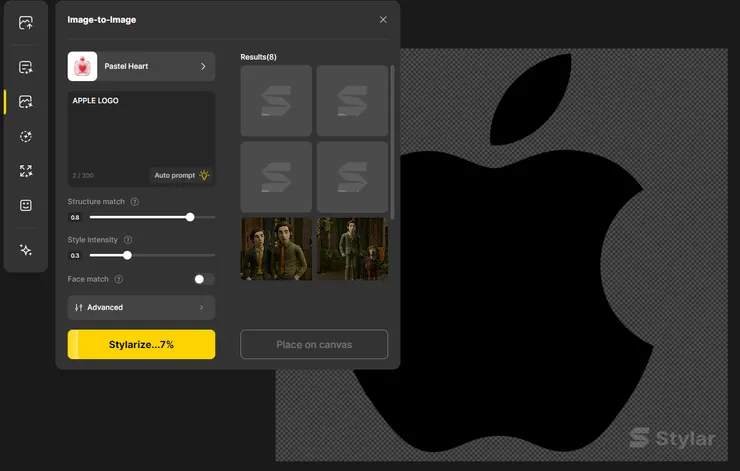Viewport: 740px width, 471px height.
Task: Click the sparkles magic tool icon
Action: (x=25, y=250)
